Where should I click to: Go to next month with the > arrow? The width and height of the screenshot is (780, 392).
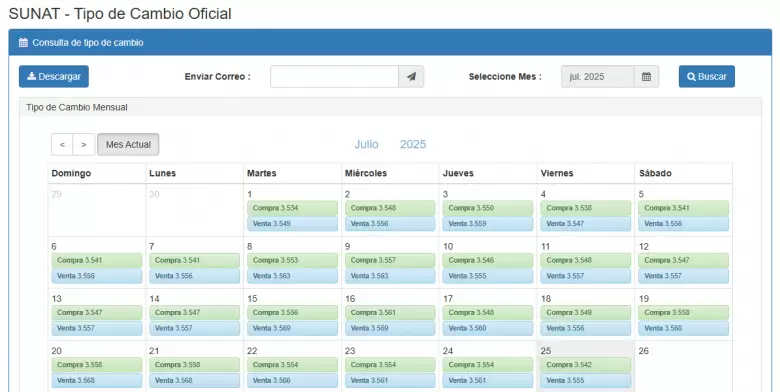[84, 144]
